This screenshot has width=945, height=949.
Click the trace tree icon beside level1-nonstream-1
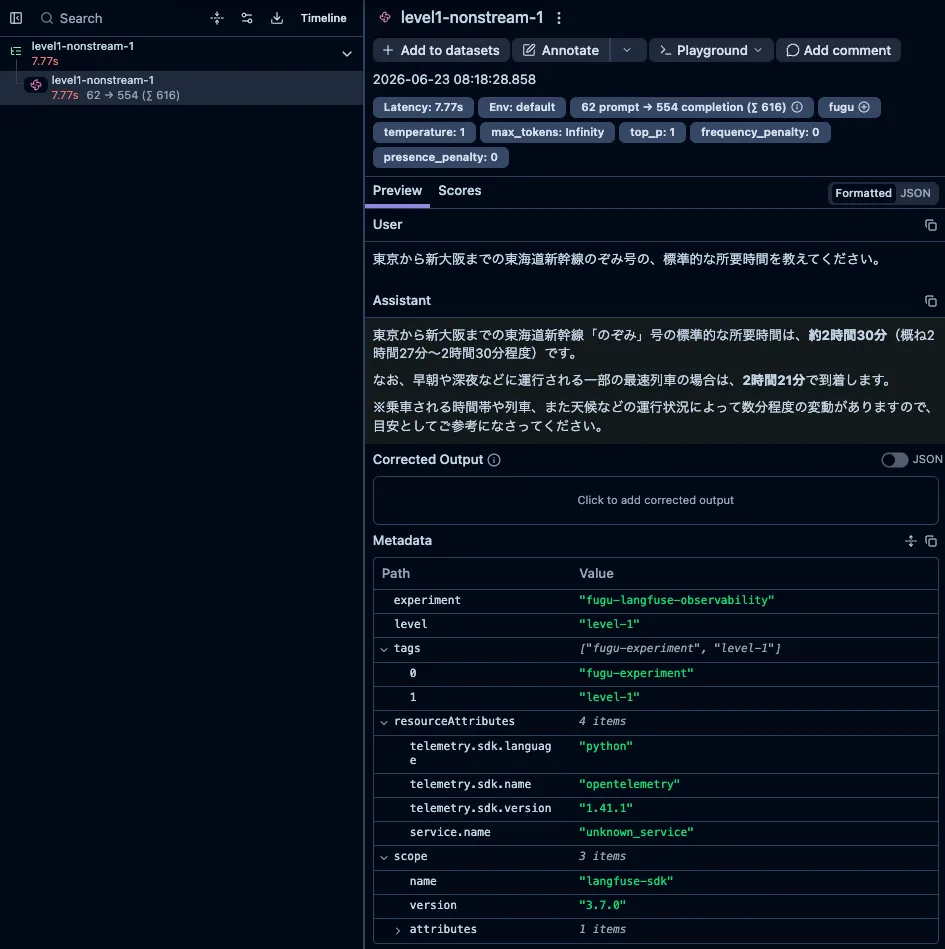(16, 51)
